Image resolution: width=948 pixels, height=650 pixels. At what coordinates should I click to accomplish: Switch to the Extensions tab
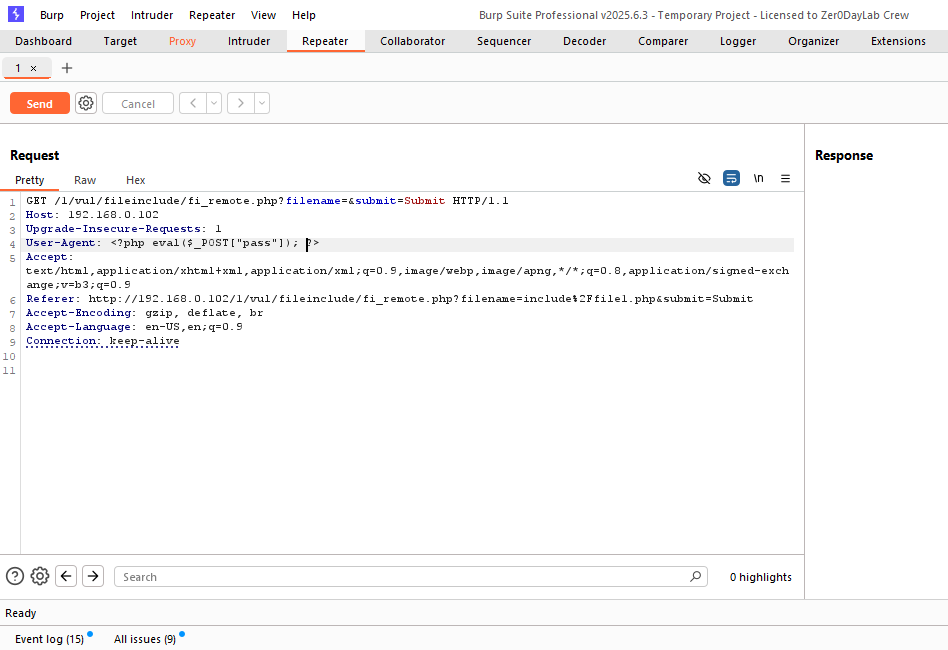pyautogui.click(x=898, y=41)
